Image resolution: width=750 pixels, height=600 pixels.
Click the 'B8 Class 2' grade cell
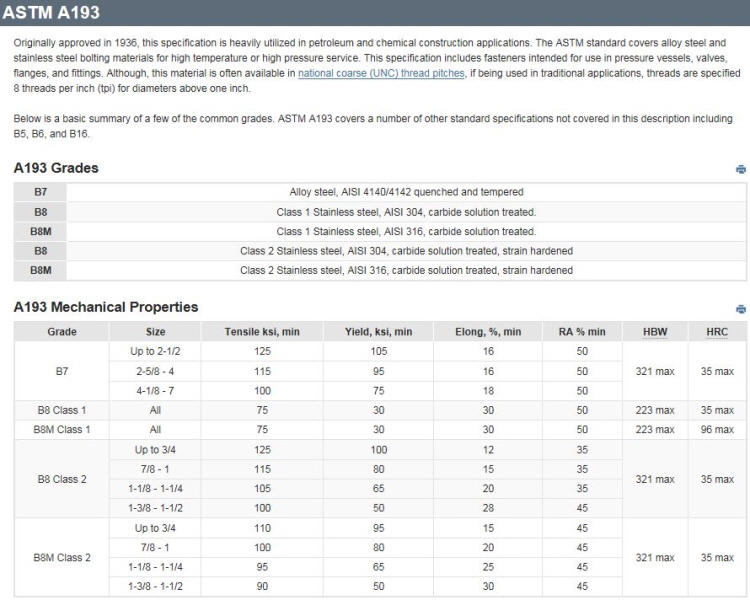pyautogui.click(x=62, y=479)
